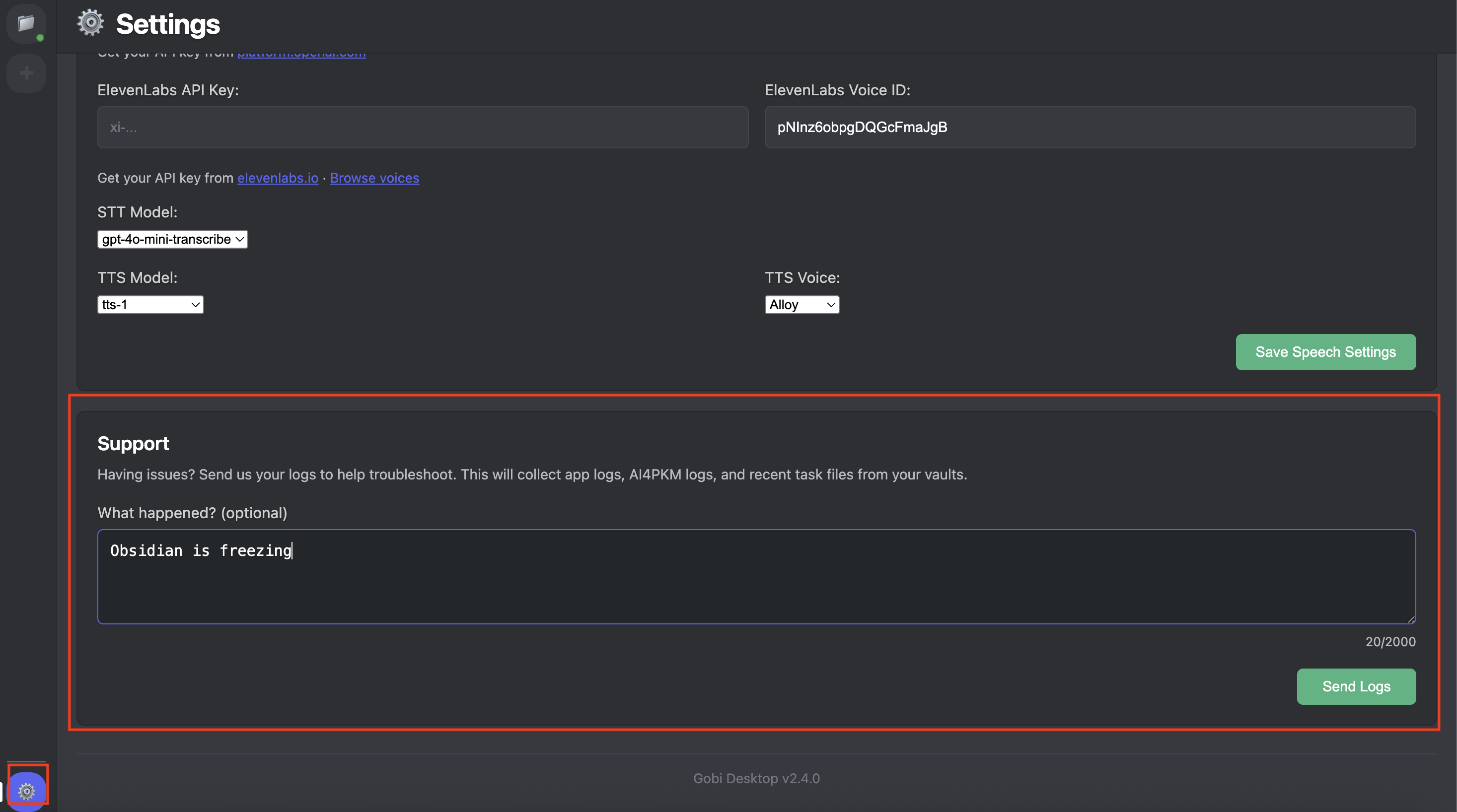The image size is (1457, 812).
Task: Open the settings gear in sidebar bottom
Action: [x=27, y=791]
